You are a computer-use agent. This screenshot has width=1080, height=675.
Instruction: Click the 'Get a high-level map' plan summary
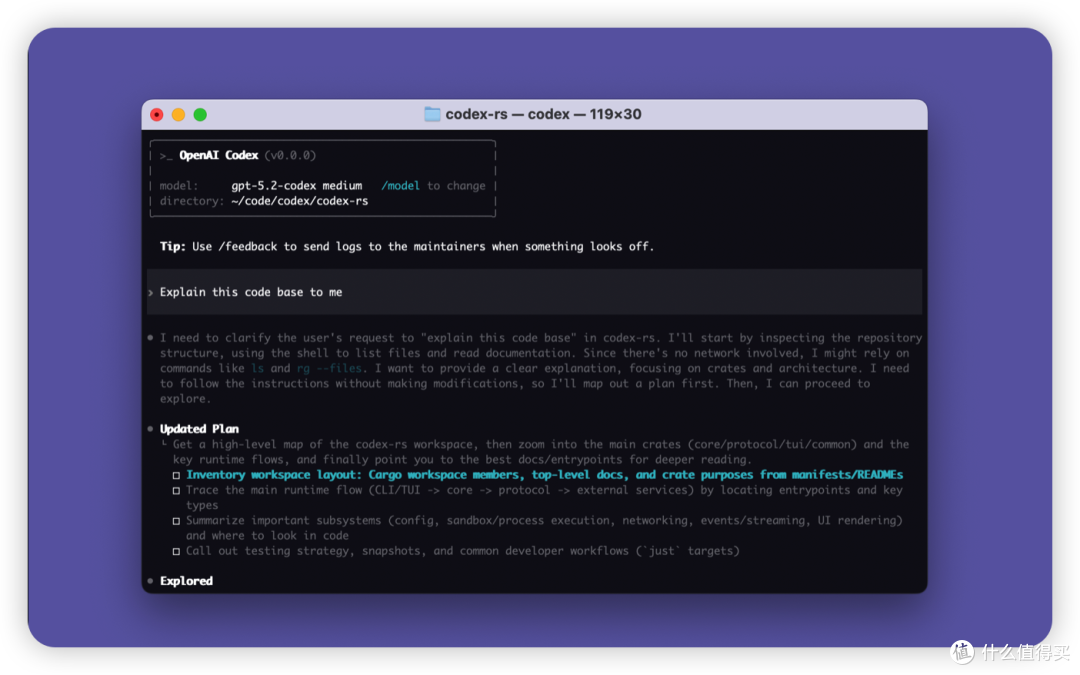pos(541,452)
